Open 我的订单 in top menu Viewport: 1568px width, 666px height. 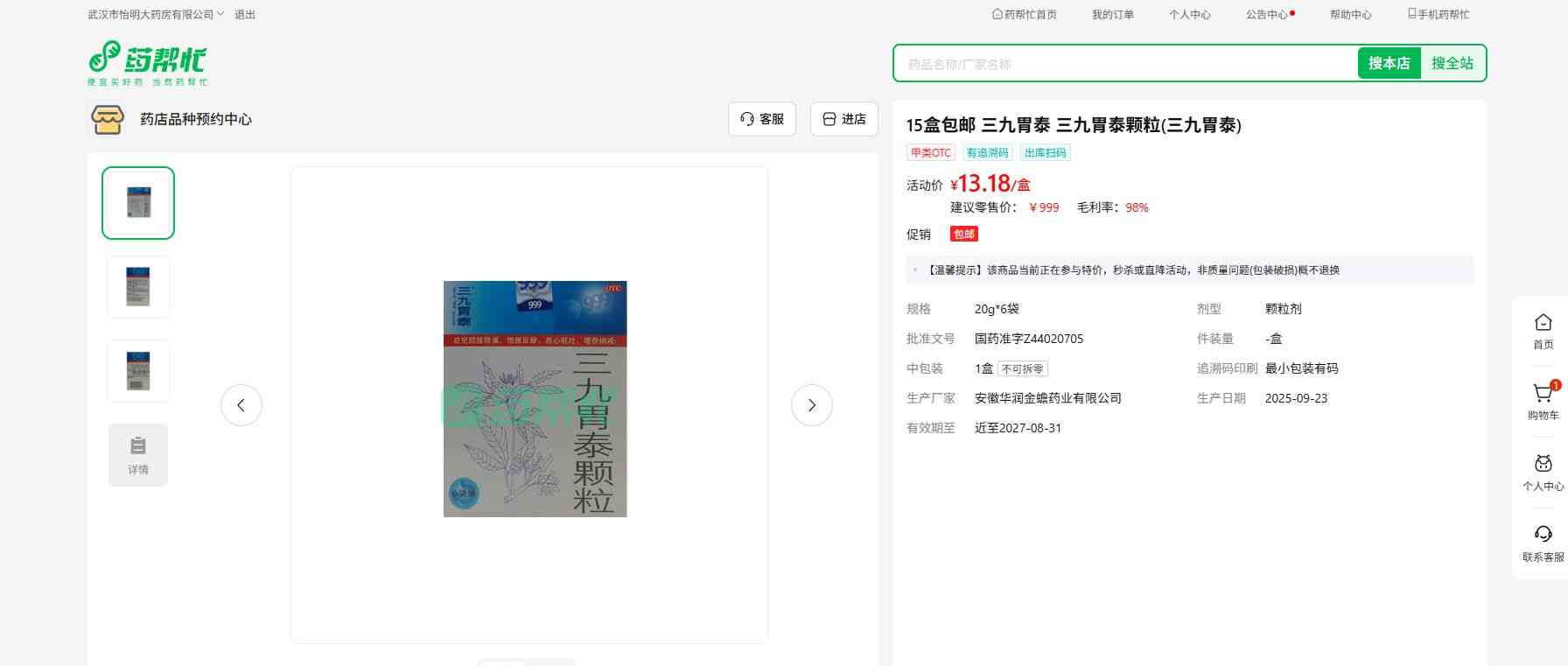point(1112,15)
